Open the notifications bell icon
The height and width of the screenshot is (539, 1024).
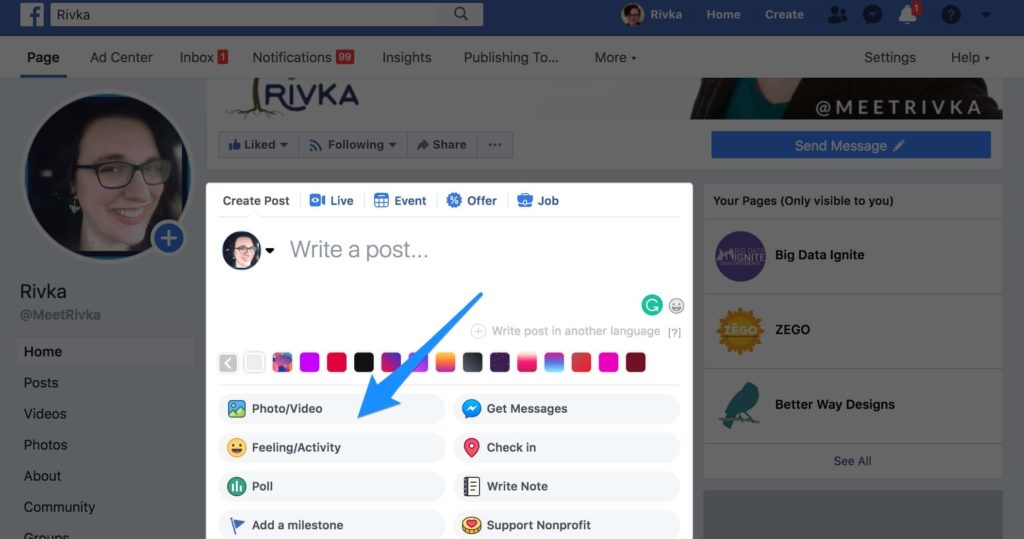pos(908,15)
